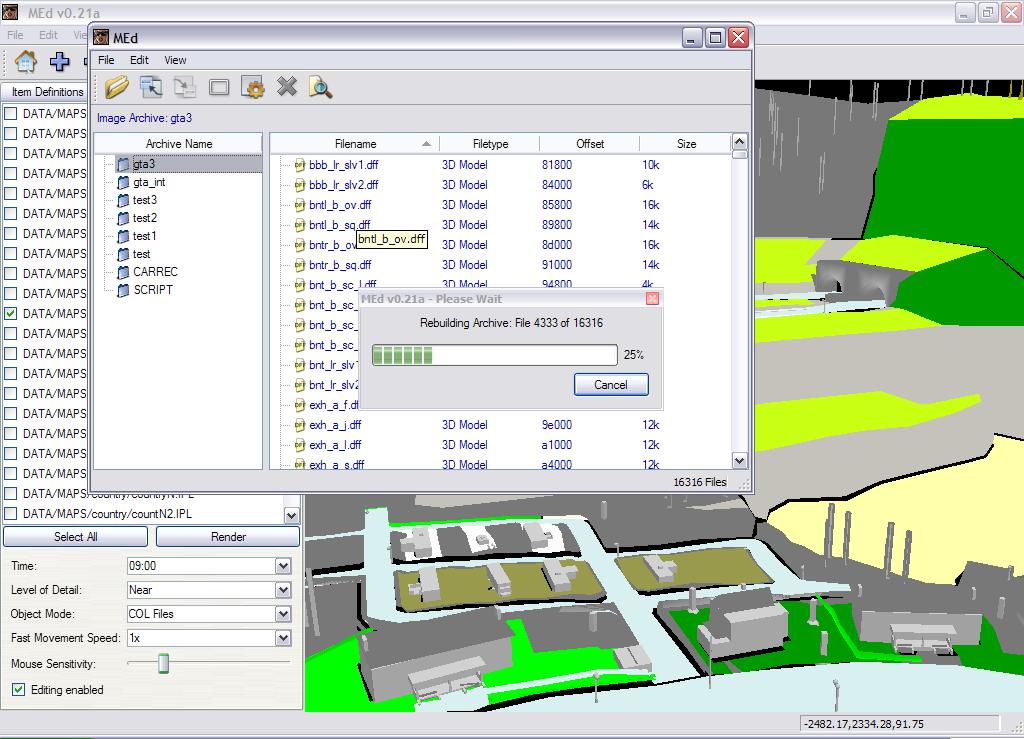Viewport: 1024px width, 739px height.
Task: Open the Edit menu in archive window
Action: [x=139, y=60]
